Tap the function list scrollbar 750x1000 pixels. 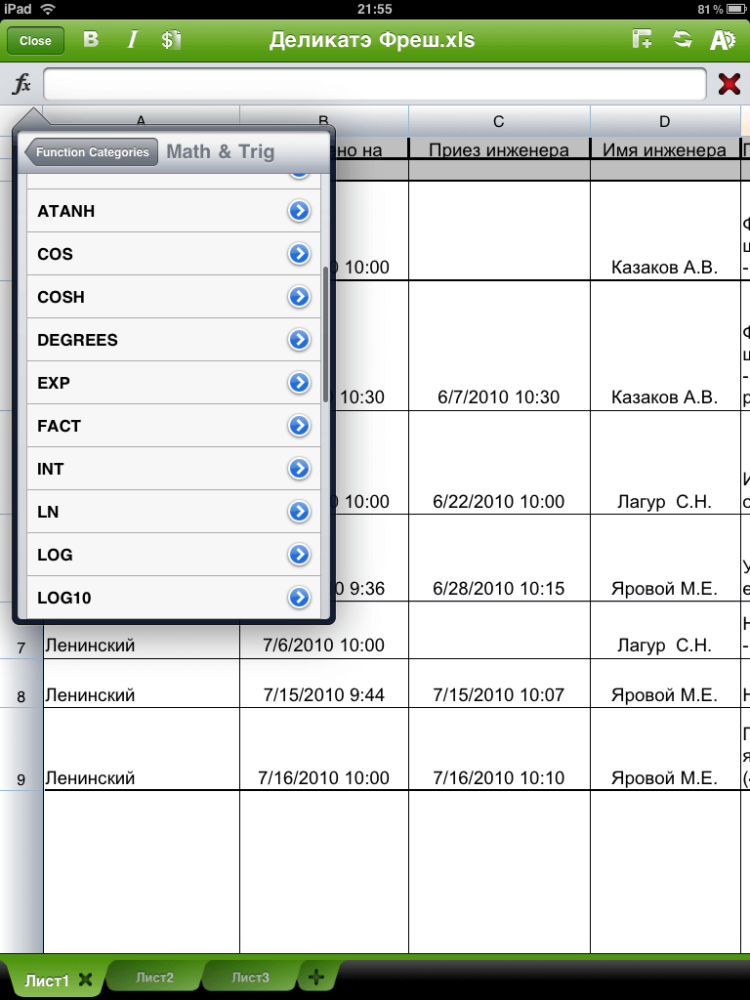pos(326,334)
